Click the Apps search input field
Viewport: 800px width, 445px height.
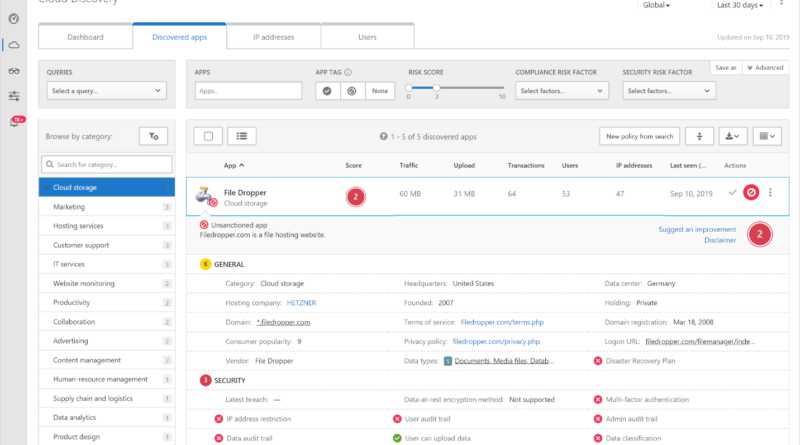[x=248, y=91]
